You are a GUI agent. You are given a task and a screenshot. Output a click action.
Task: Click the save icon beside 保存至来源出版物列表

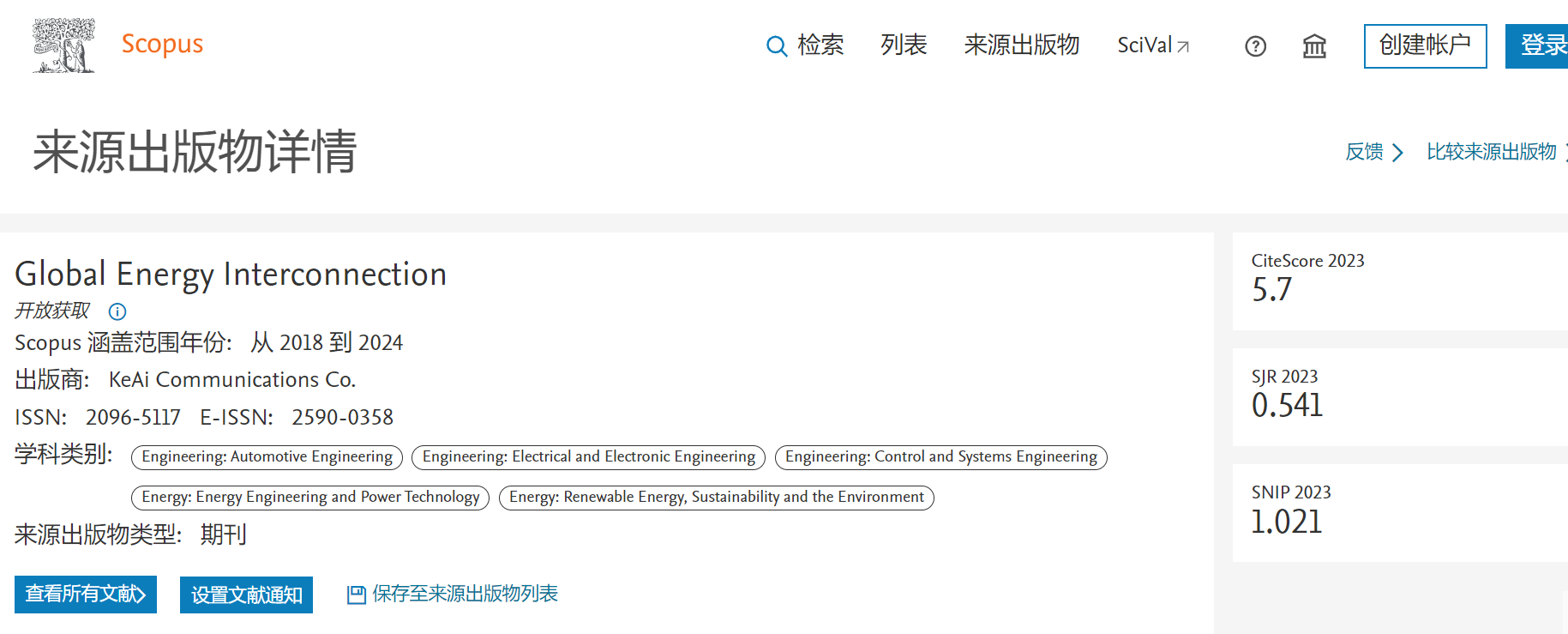(356, 595)
